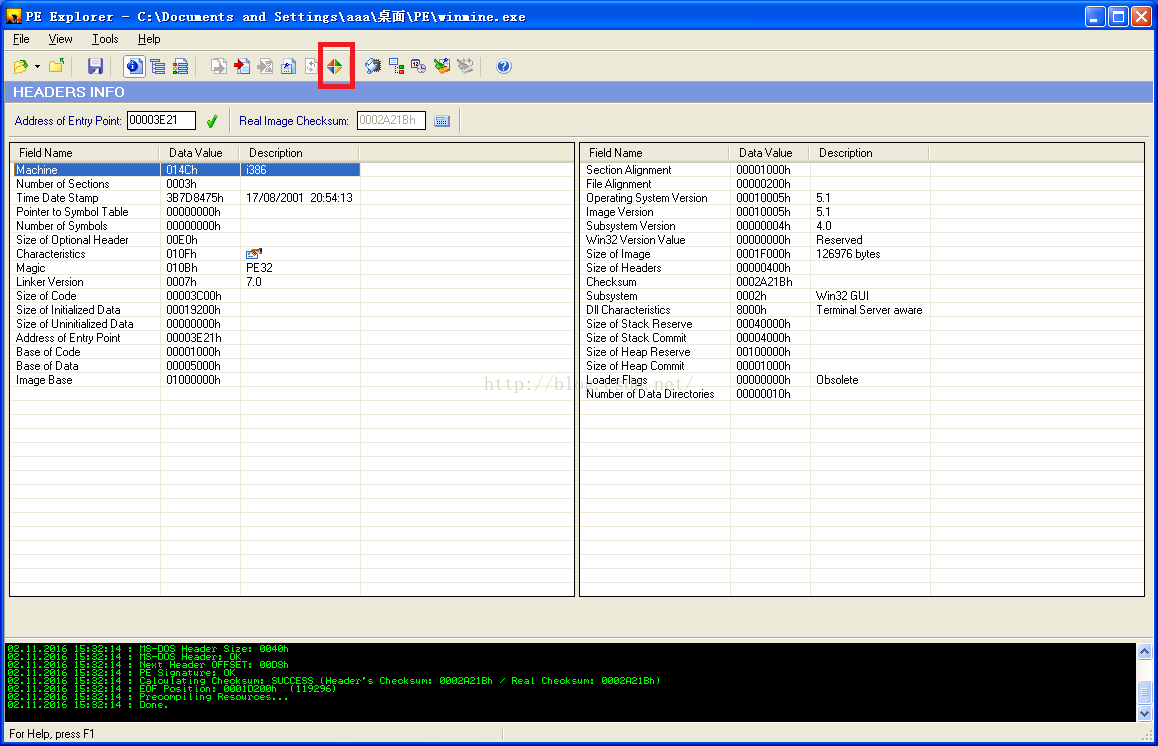Open the Section Headers view icon
Screen dimensions: 1158x746
click(180, 66)
